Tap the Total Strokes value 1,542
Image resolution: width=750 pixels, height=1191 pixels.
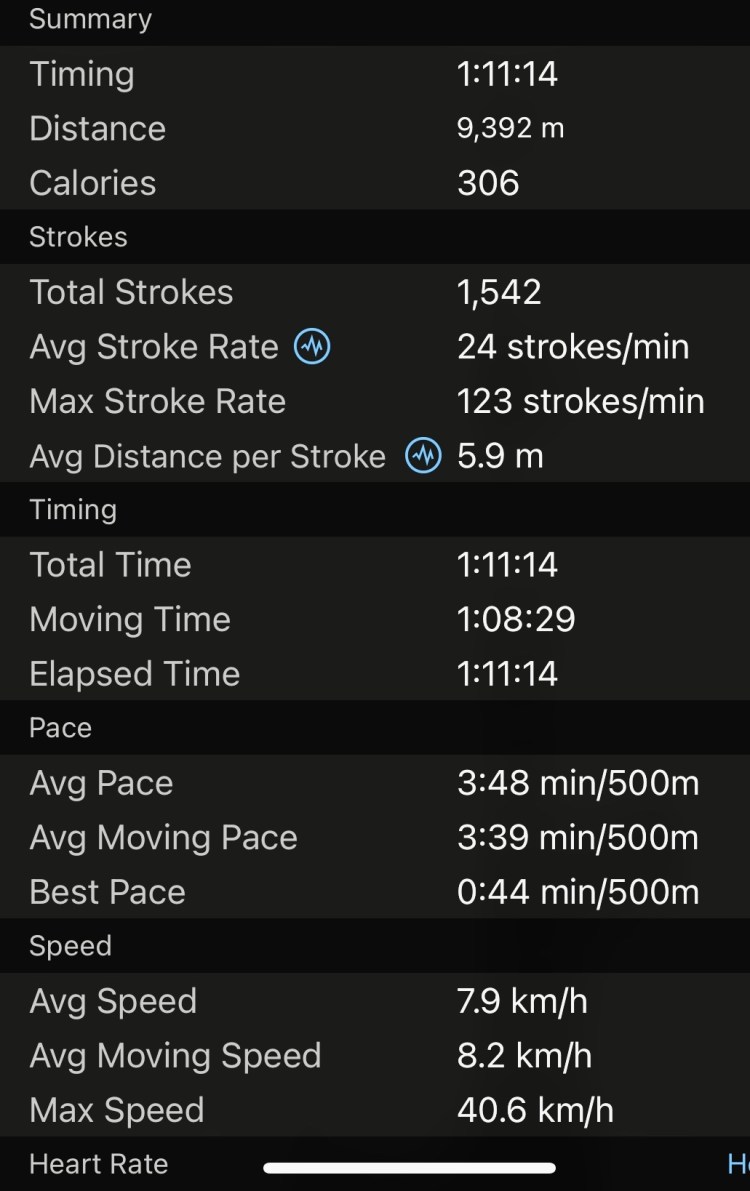tap(499, 292)
